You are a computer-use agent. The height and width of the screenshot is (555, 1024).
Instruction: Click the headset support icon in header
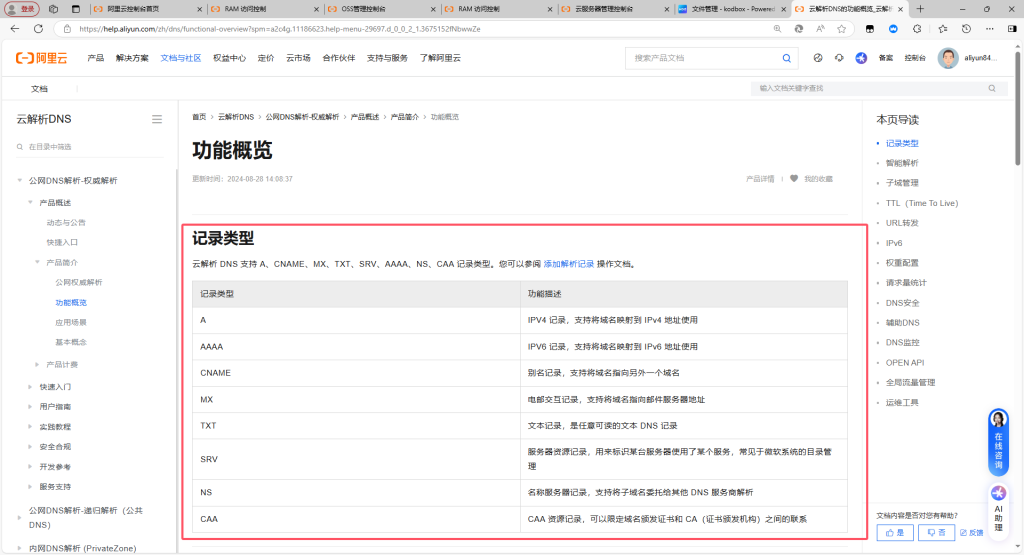[839, 58]
